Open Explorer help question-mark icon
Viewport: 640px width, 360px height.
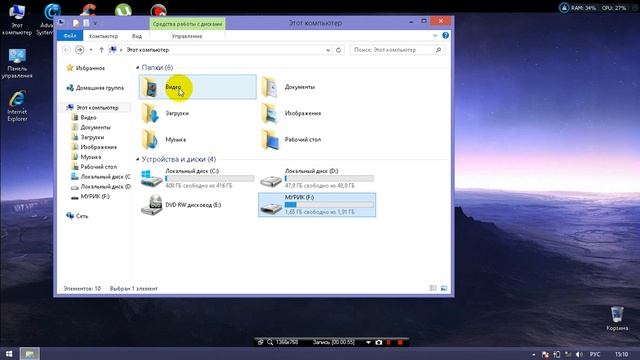click(445, 36)
